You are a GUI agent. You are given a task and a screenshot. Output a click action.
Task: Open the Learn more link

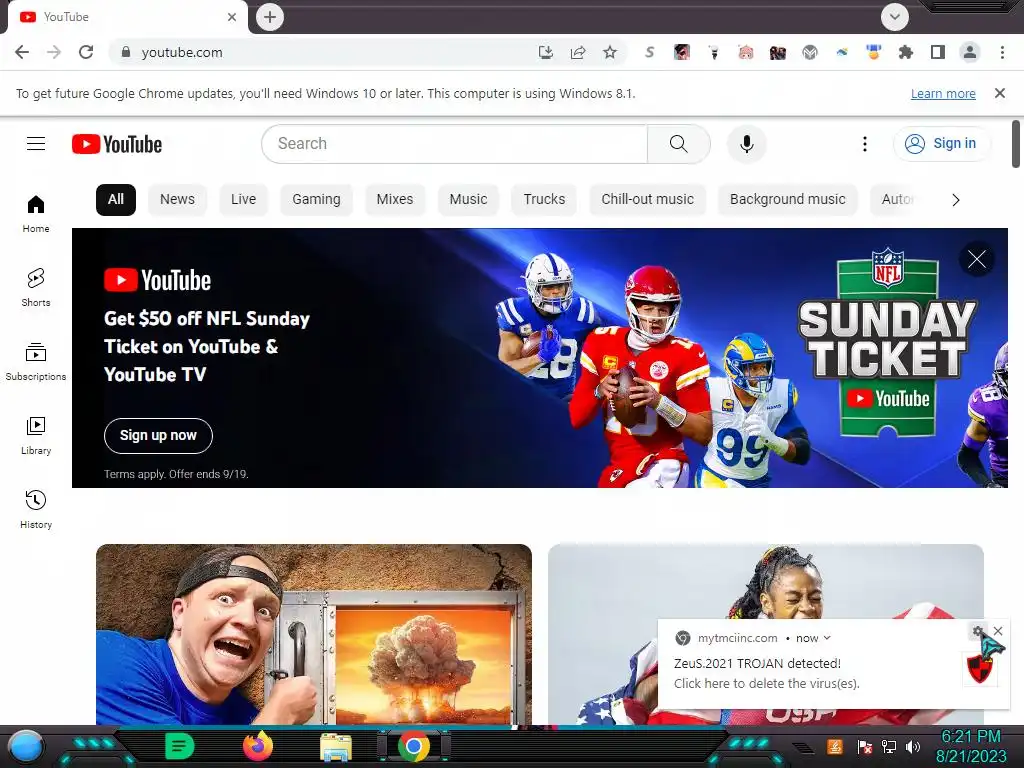[x=943, y=93]
